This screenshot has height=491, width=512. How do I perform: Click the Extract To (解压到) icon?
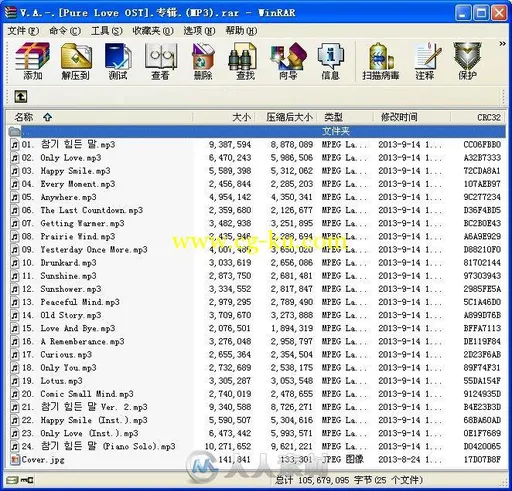[76, 61]
